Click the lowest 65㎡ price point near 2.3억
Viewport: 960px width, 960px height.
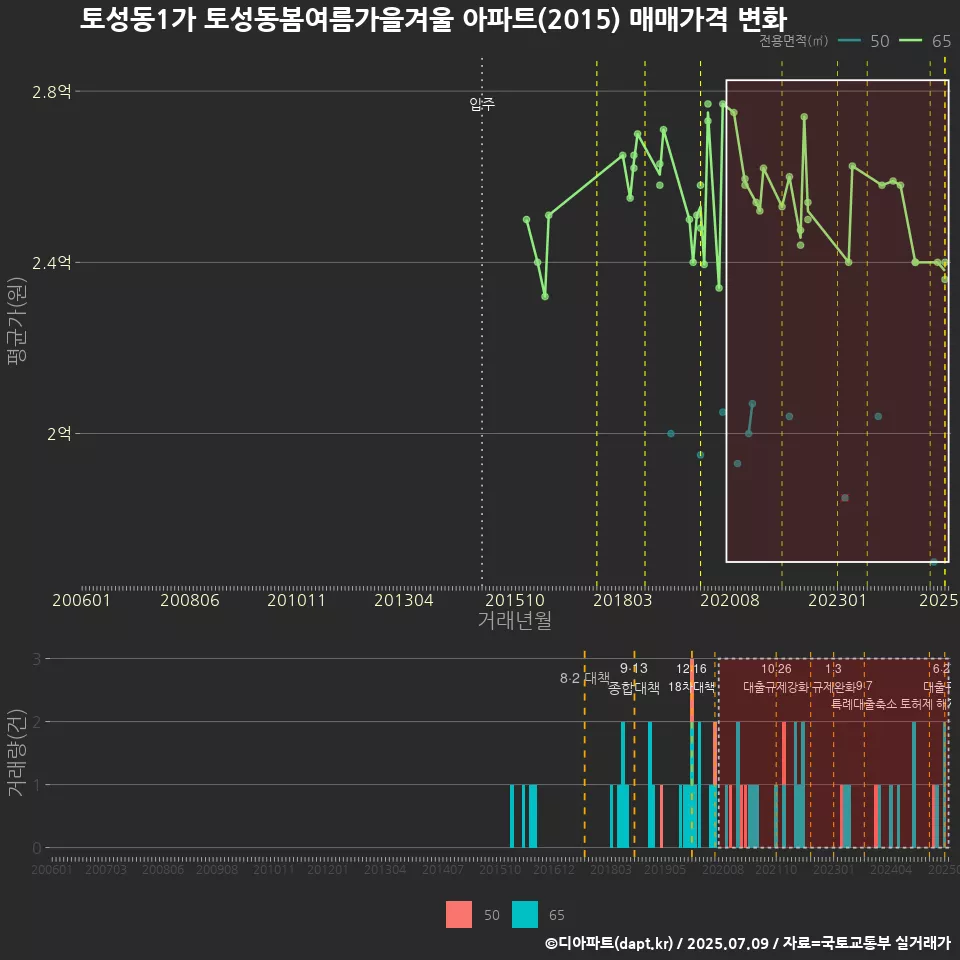(545, 296)
